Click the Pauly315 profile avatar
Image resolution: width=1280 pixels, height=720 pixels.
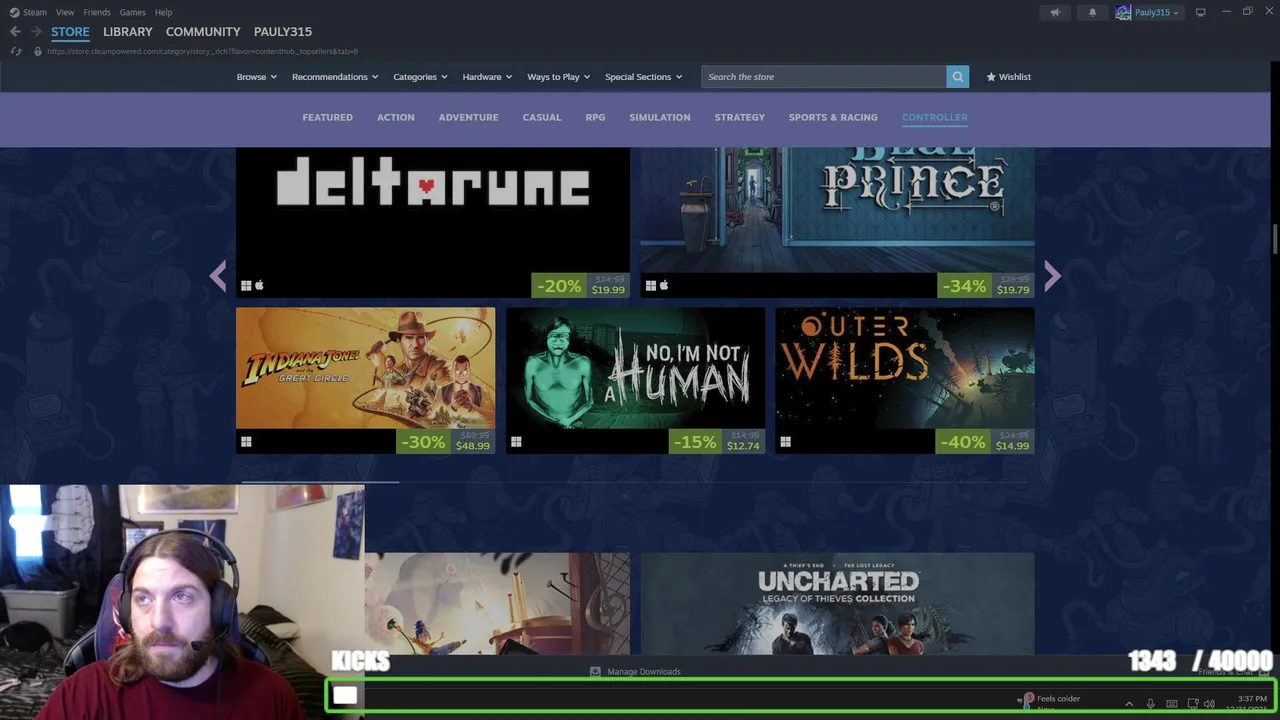point(1123,12)
